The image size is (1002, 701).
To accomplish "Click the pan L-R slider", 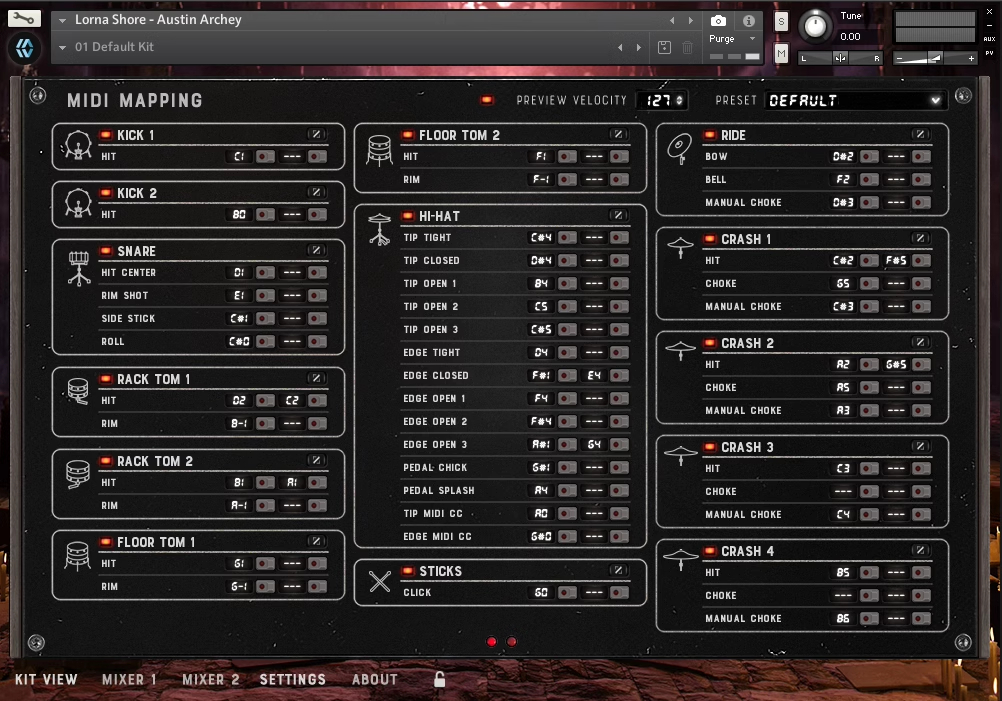I will pos(840,58).
